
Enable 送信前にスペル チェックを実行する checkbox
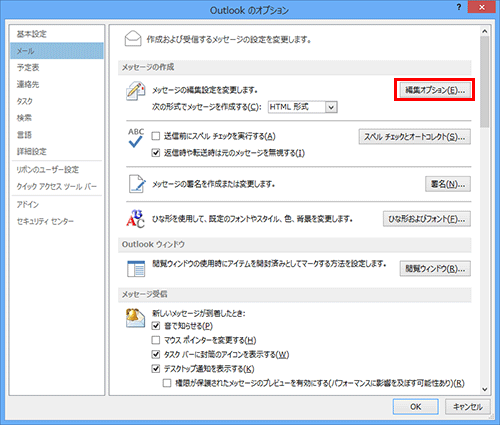pyautogui.click(x=156, y=136)
